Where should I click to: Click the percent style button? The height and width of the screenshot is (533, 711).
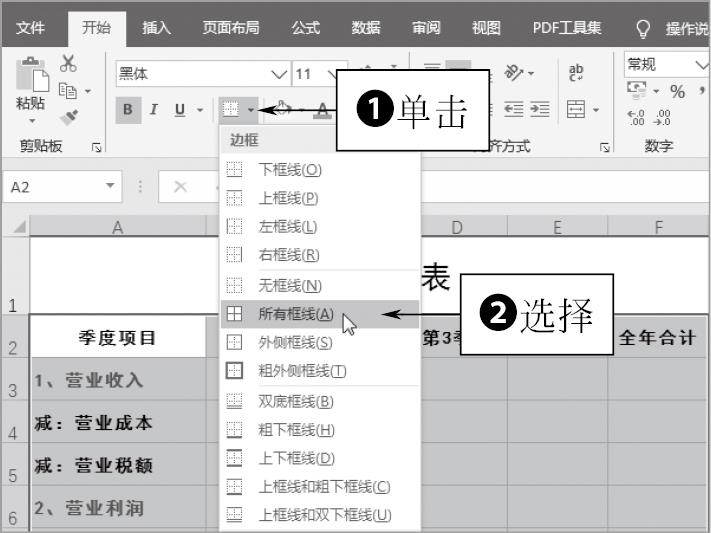(677, 92)
